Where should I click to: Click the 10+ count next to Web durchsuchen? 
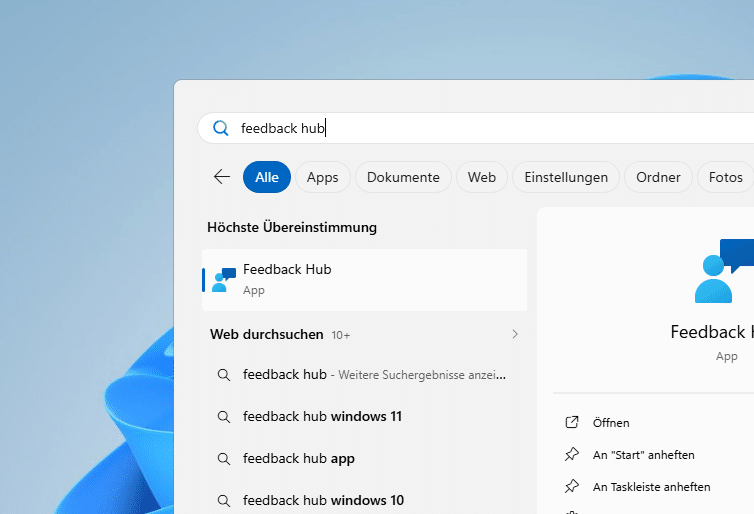(x=340, y=335)
